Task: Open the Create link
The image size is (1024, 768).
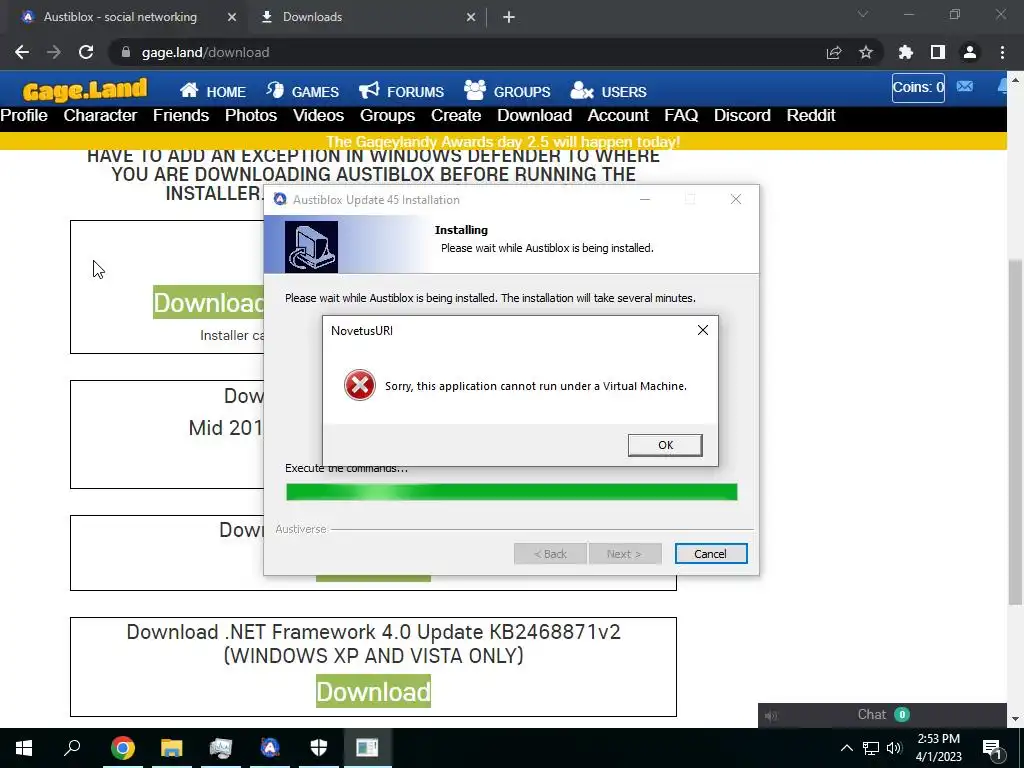Action: click(456, 116)
